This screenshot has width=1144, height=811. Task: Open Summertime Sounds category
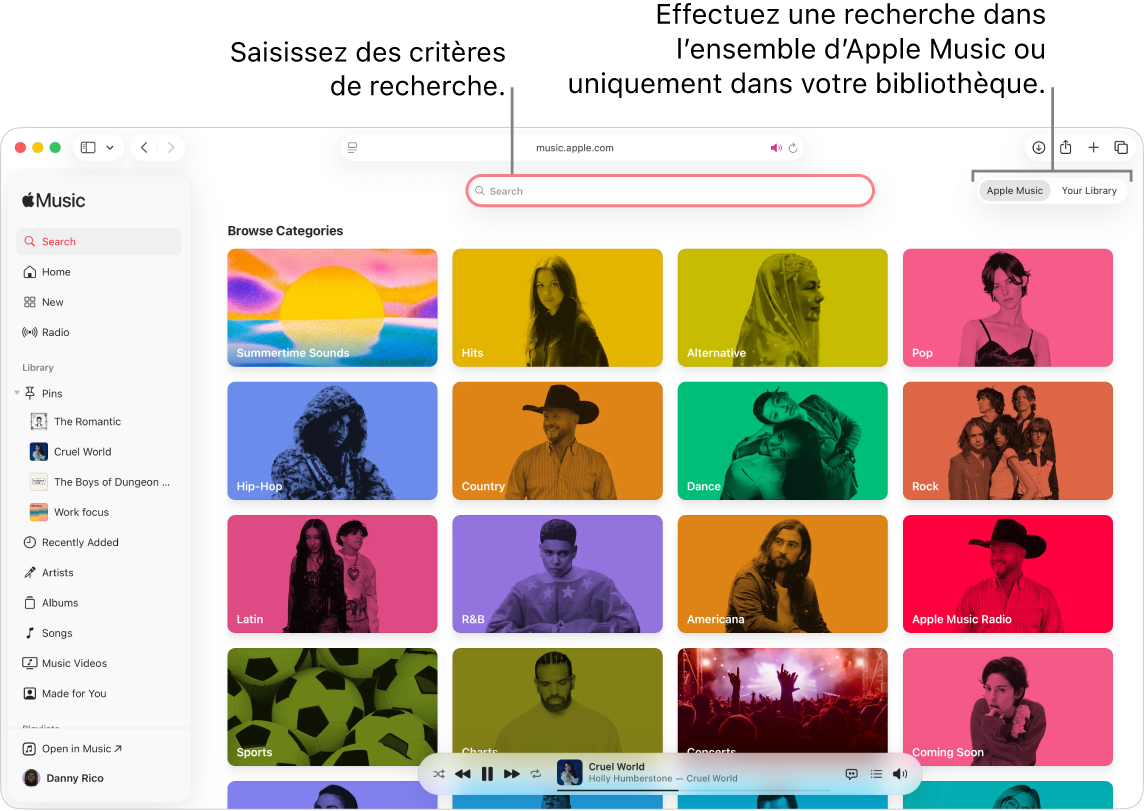[x=332, y=308]
